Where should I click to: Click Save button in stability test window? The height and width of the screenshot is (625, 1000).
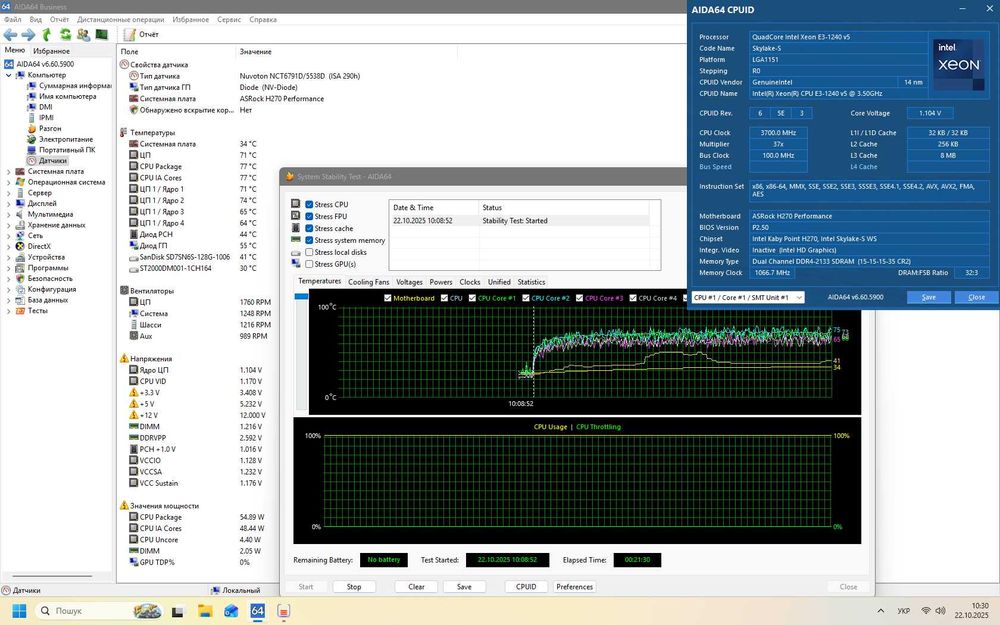point(464,587)
